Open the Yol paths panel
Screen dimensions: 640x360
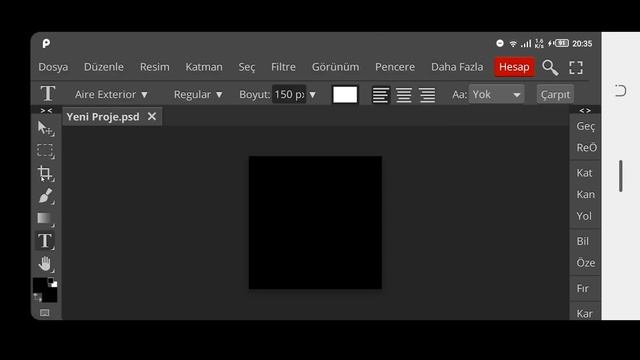[585, 216]
